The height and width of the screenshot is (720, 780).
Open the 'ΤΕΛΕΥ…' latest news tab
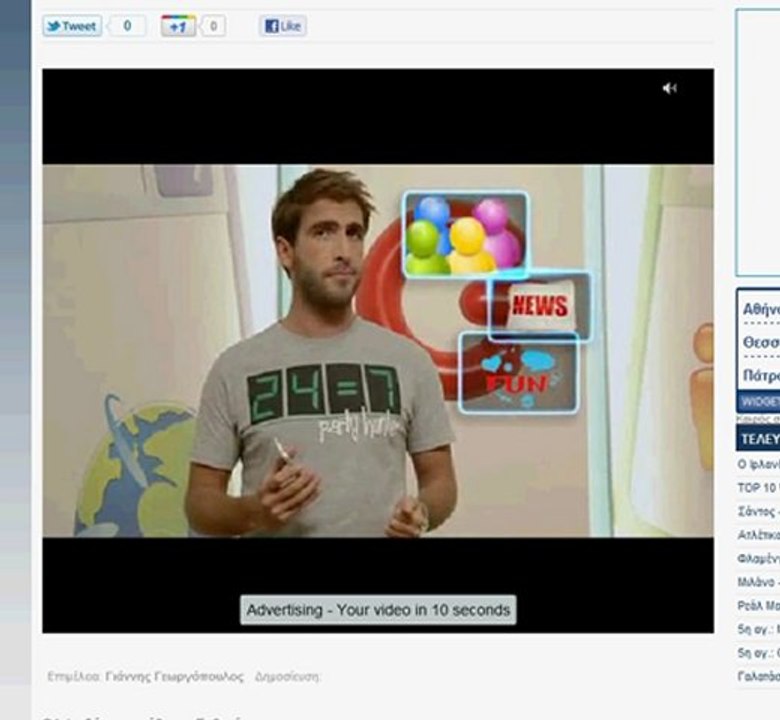[758, 439]
